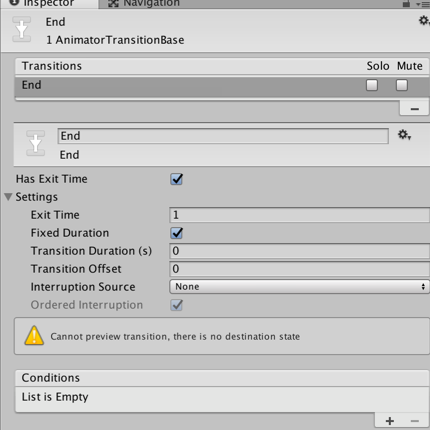This screenshot has width=431, height=430.
Task: Remove transition with the minus button under Transitions
Action: tap(414, 109)
